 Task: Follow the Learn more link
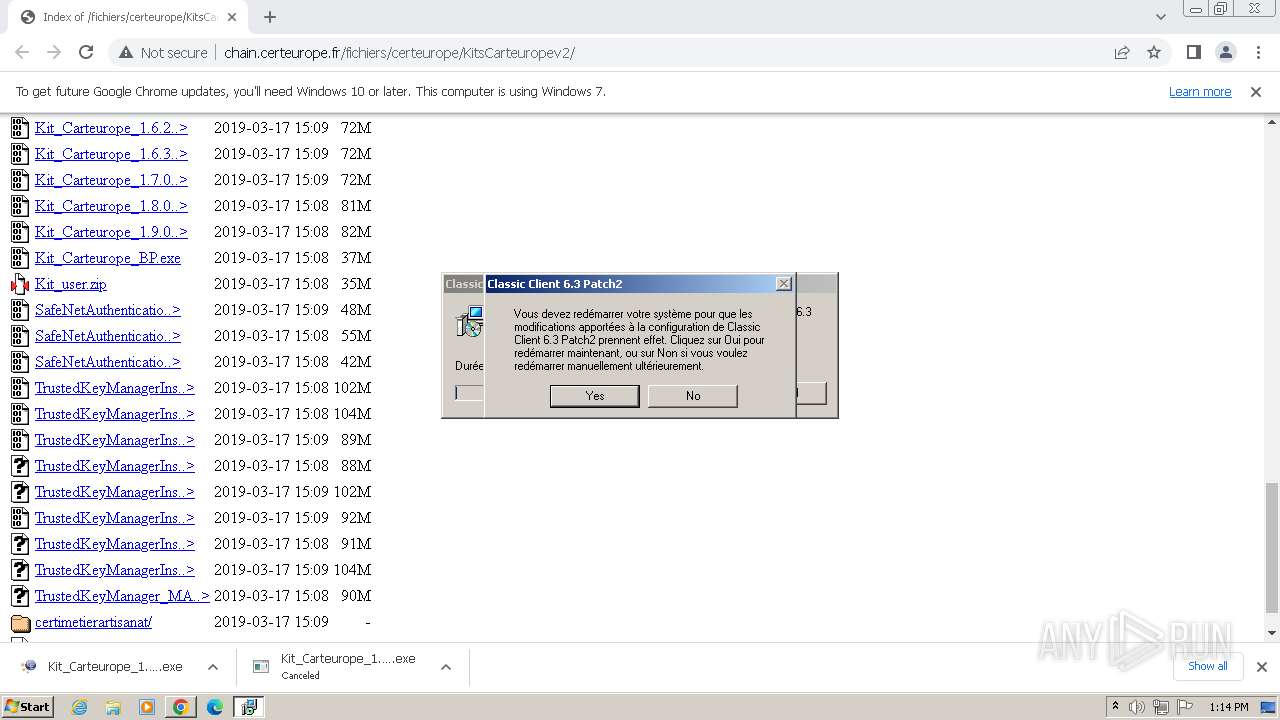[1200, 91]
